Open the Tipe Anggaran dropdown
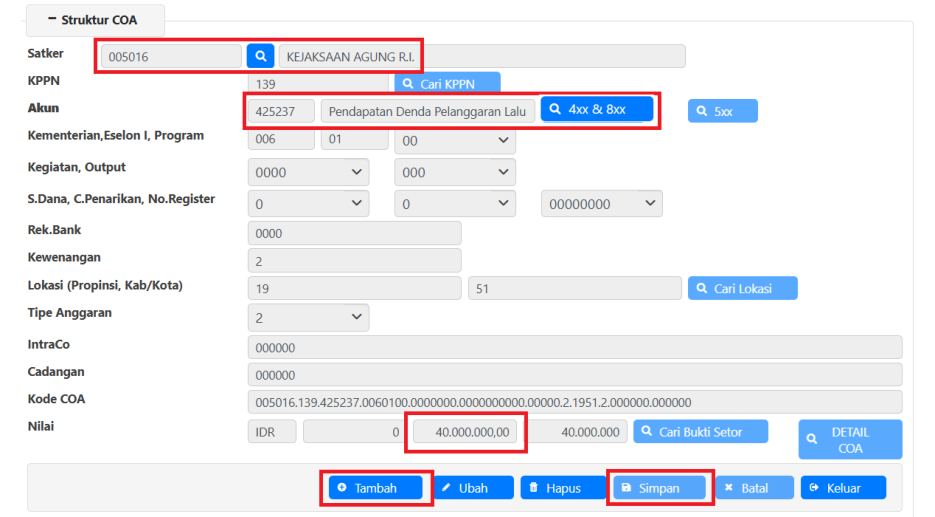935x517 pixels. (x=308, y=318)
